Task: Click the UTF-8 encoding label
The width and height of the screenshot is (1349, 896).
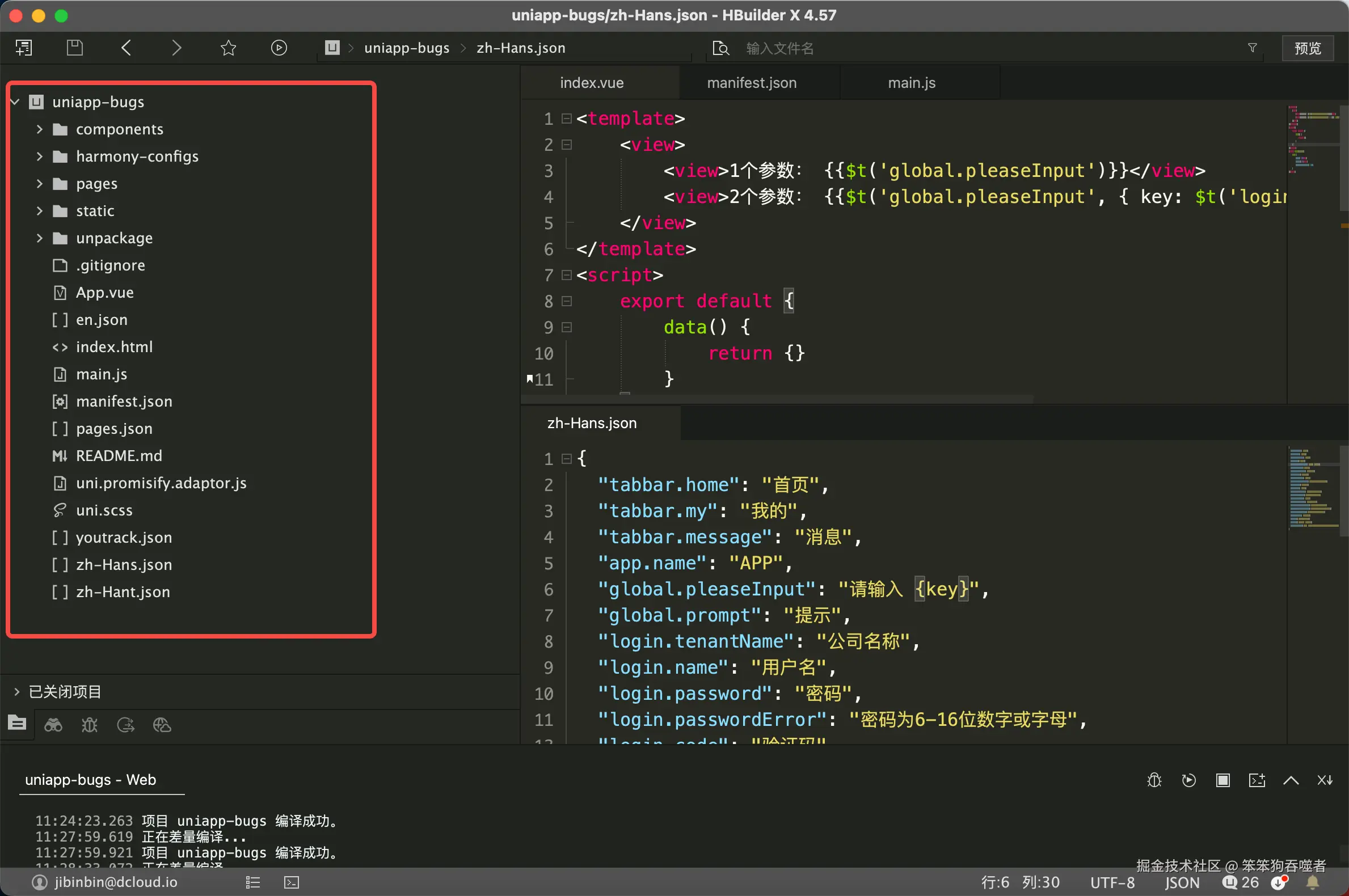Action: click(1112, 882)
